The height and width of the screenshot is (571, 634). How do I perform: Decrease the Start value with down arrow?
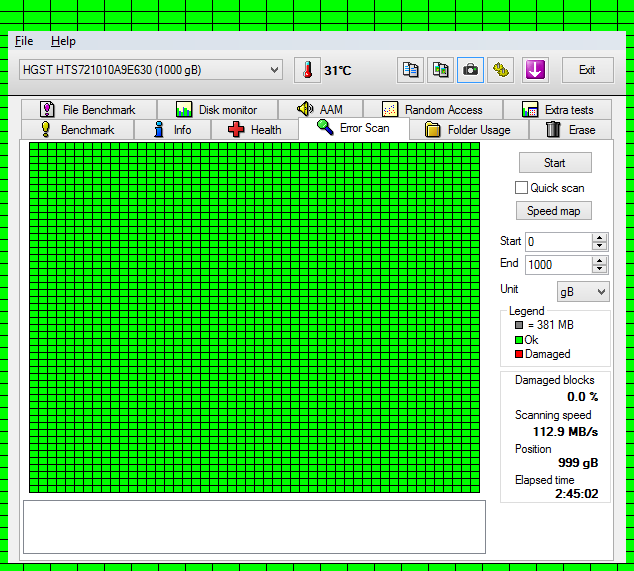tap(600, 246)
